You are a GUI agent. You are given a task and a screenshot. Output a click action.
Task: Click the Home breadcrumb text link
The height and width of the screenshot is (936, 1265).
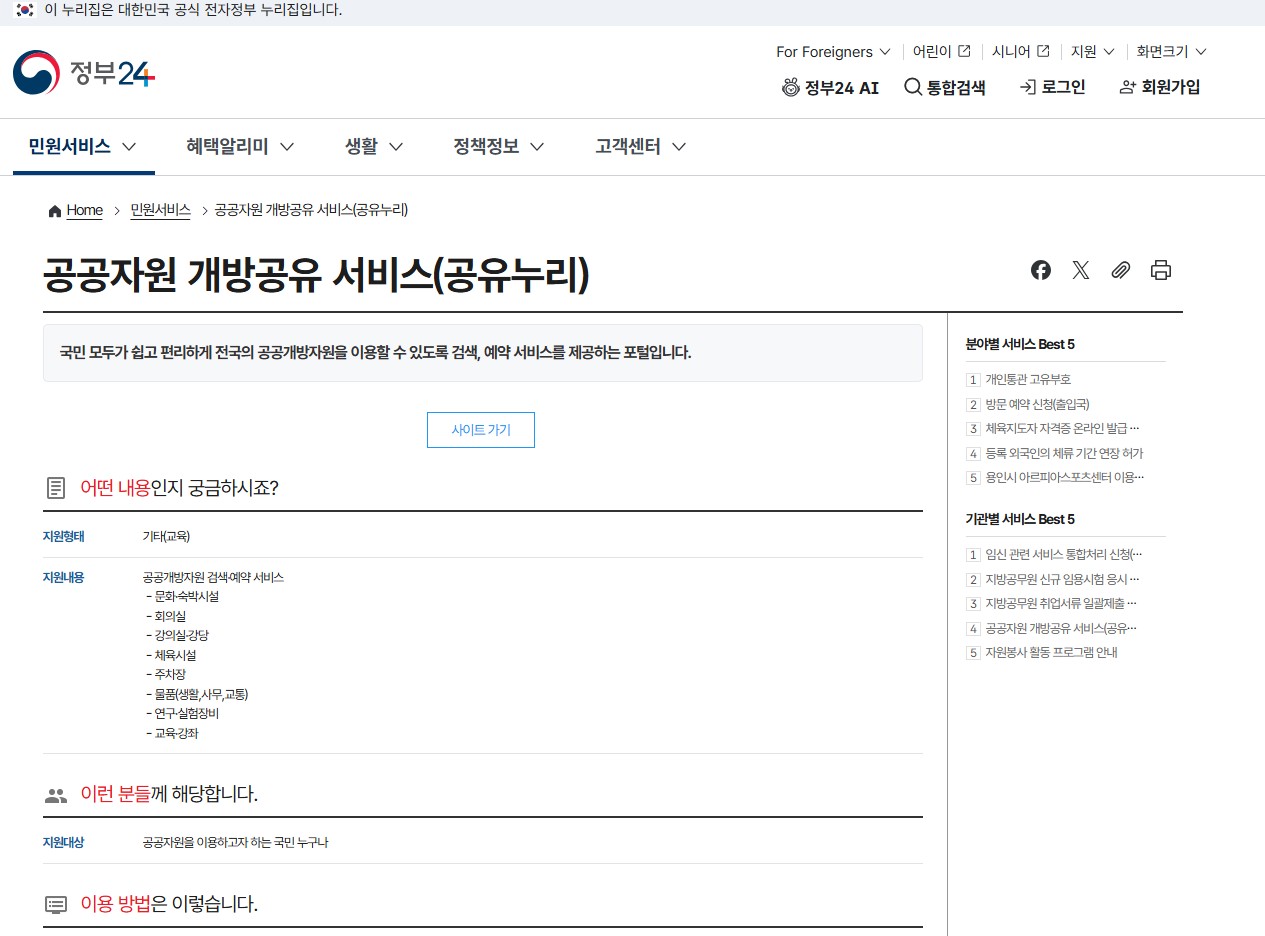84,210
